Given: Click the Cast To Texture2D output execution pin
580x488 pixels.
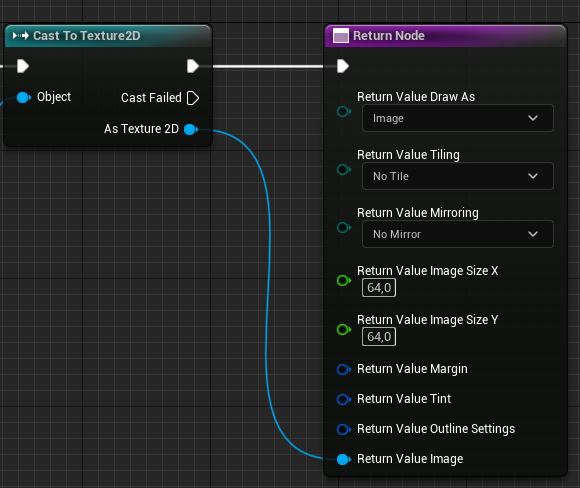Looking at the screenshot, I should click(x=193, y=66).
